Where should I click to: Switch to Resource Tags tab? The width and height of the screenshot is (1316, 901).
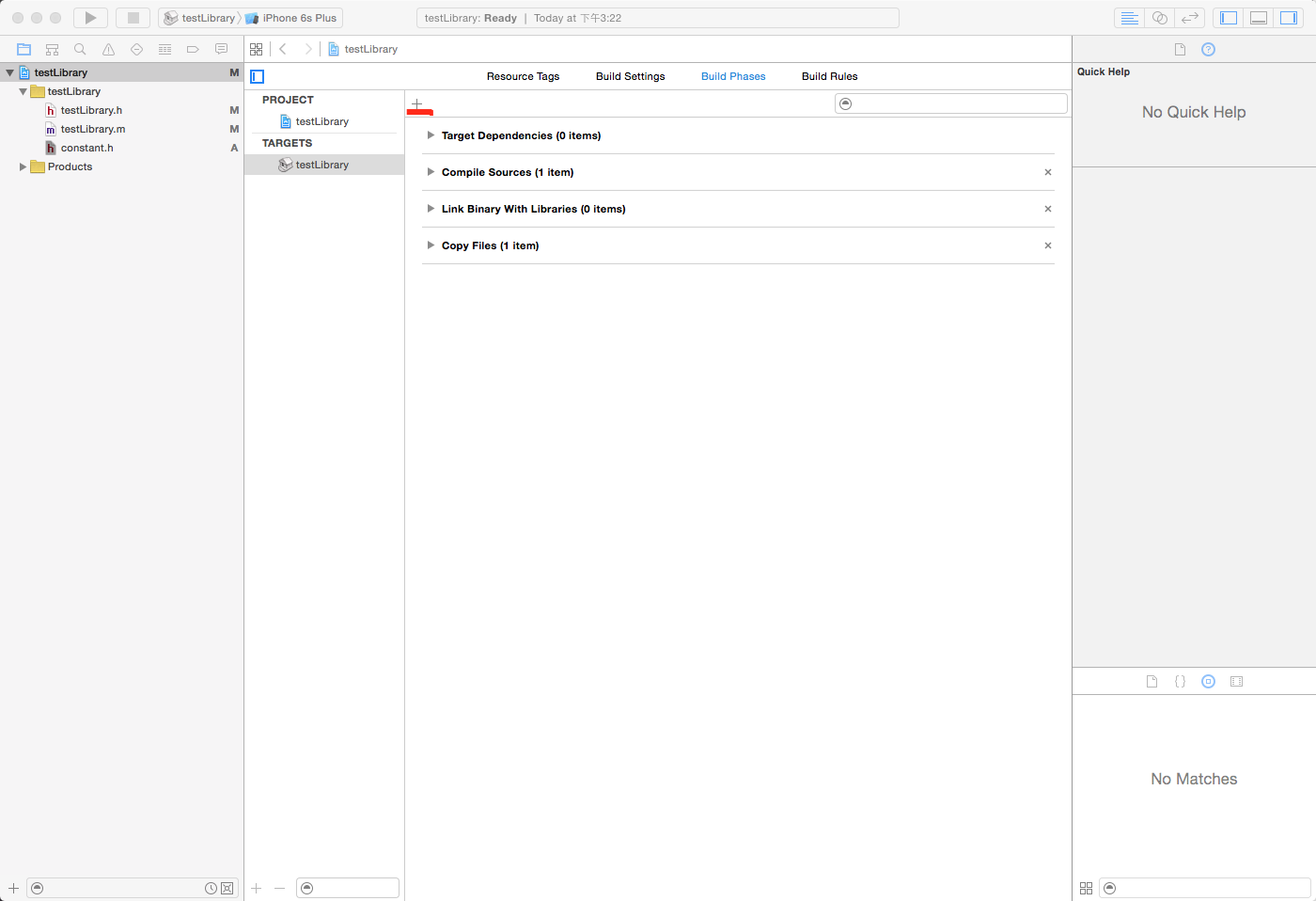coord(523,76)
